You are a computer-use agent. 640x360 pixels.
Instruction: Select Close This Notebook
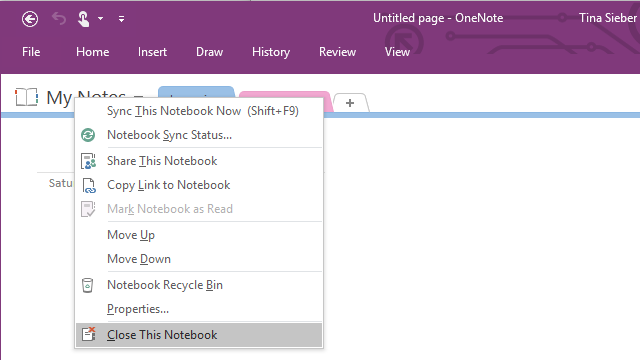click(199, 335)
